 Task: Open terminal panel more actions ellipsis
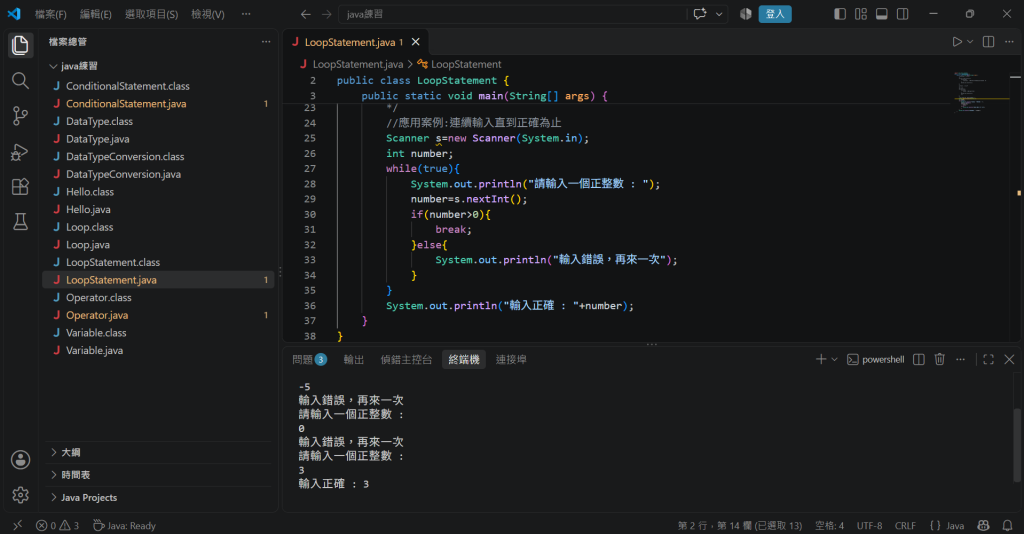[x=960, y=359]
